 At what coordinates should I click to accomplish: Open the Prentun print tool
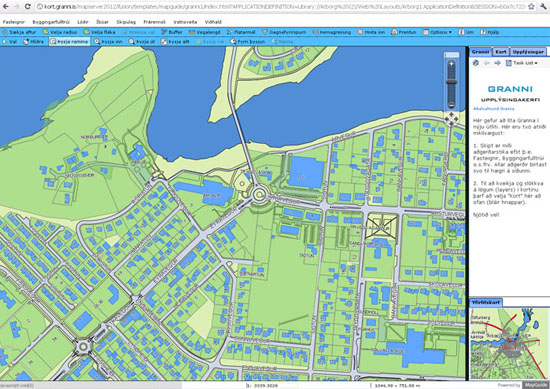tap(403, 32)
